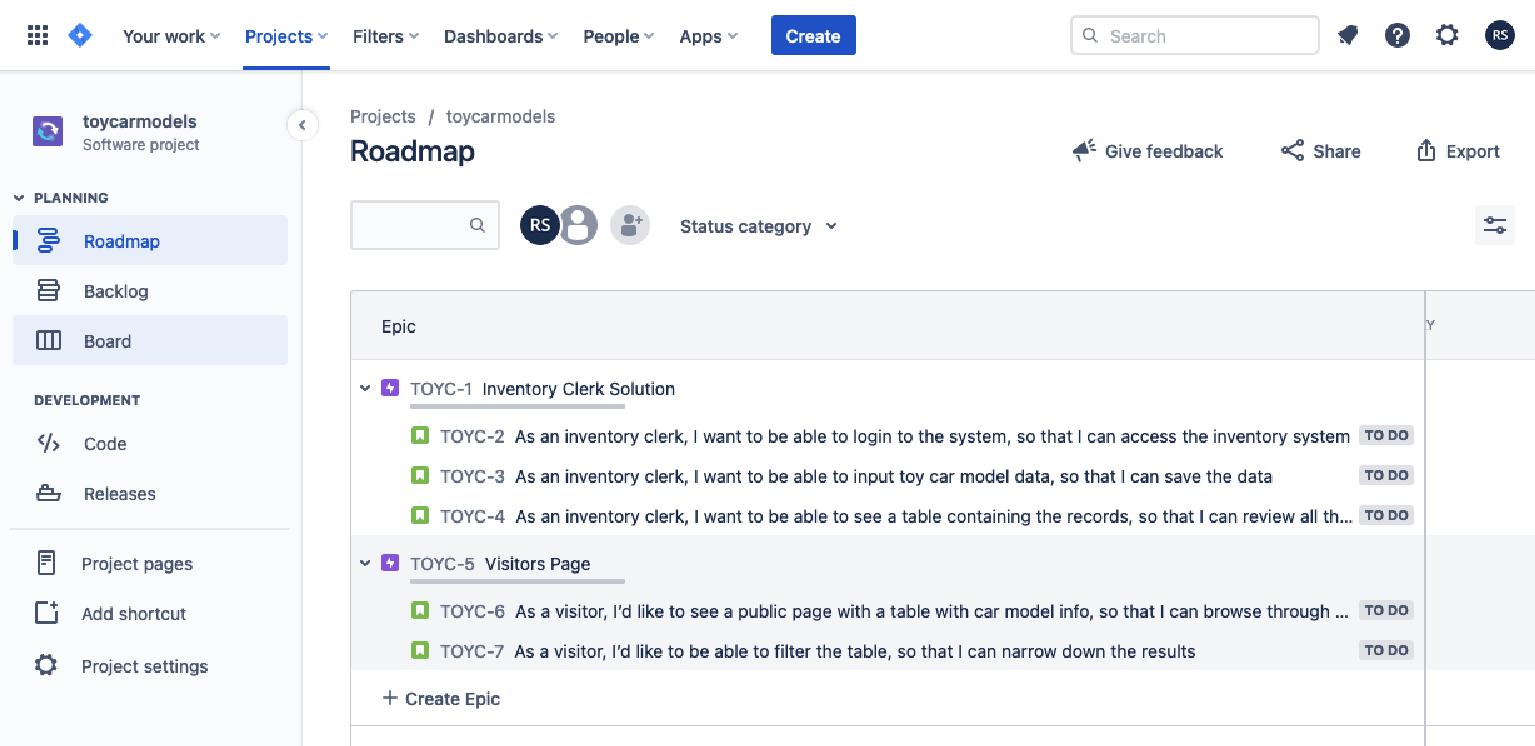The height and width of the screenshot is (746, 1535).
Task: Open Backlog in the sidebar
Action: pos(150,290)
